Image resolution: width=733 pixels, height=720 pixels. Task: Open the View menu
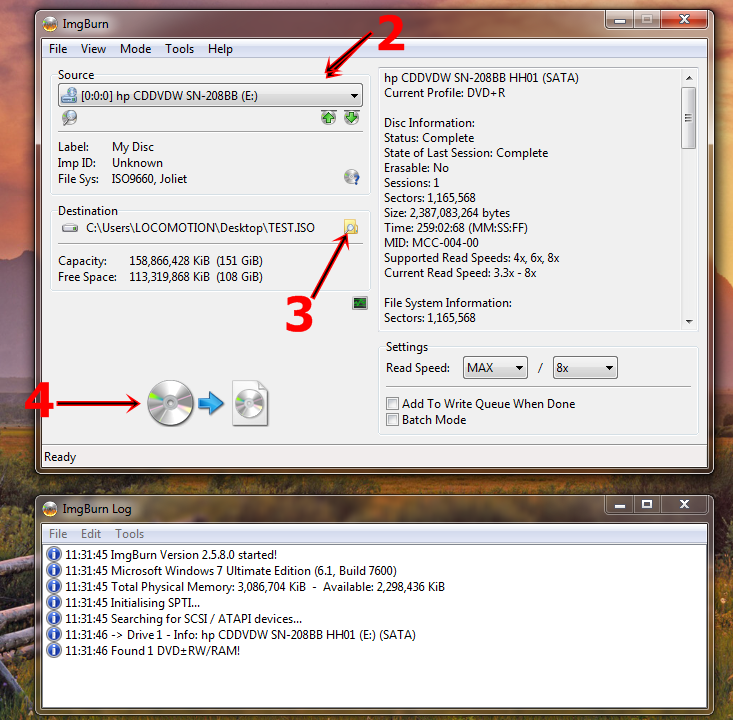[93, 49]
